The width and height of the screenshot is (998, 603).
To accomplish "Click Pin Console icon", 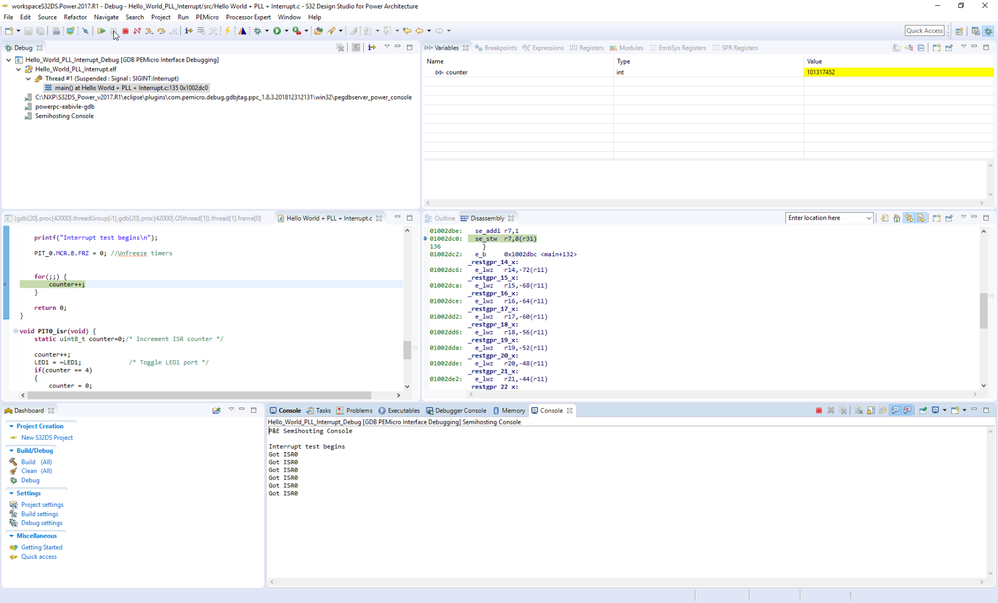I will 923,410.
